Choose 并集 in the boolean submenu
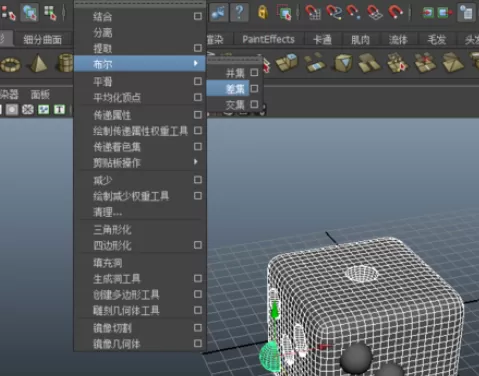 235,73
